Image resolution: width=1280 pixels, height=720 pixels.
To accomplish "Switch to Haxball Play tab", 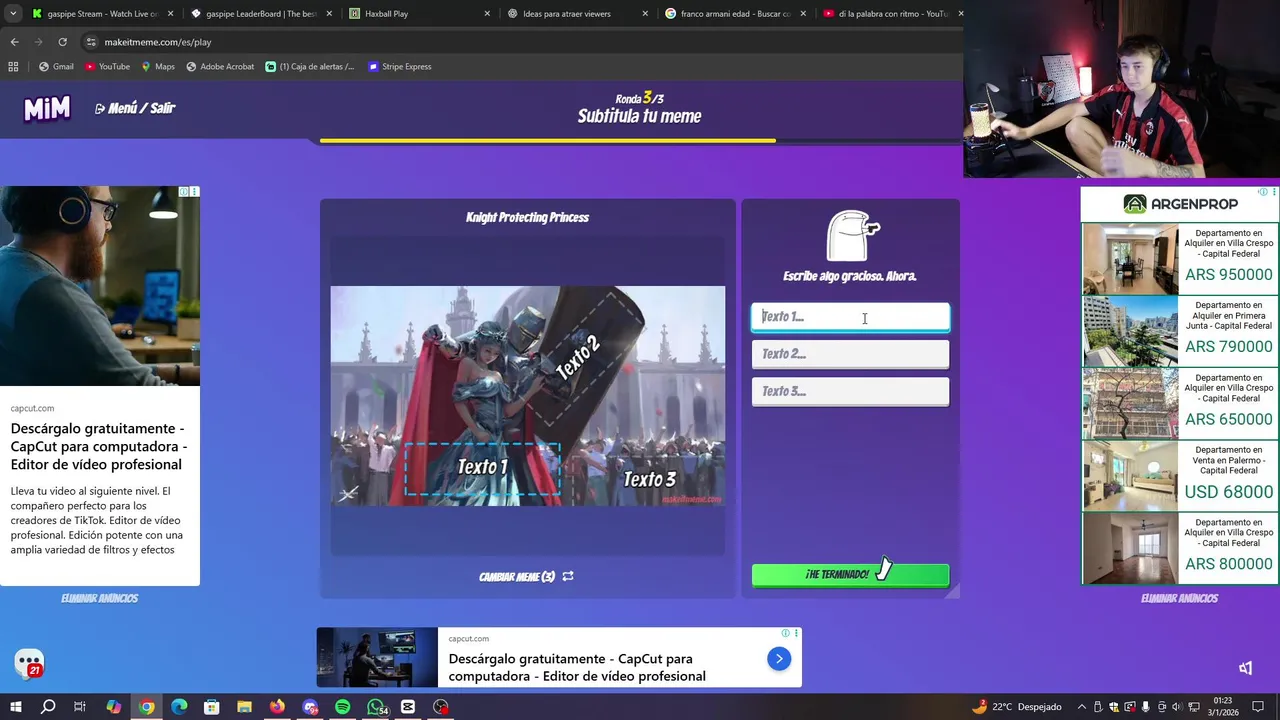I will click(x=420, y=14).
